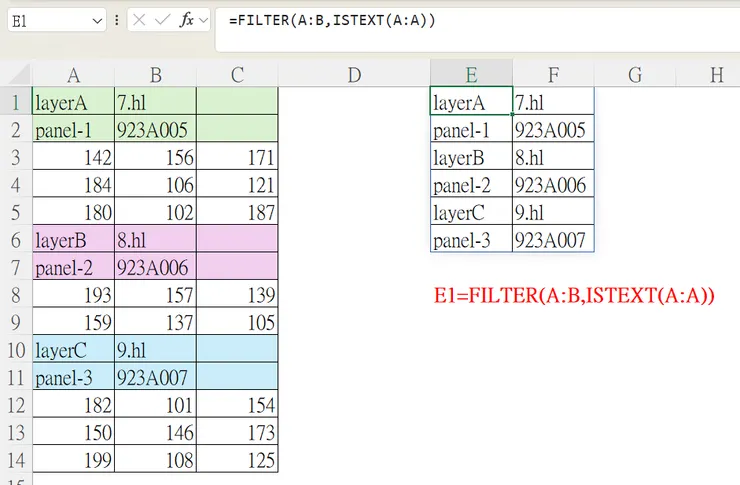Click cell E1 showing layerA result

click(x=471, y=100)
